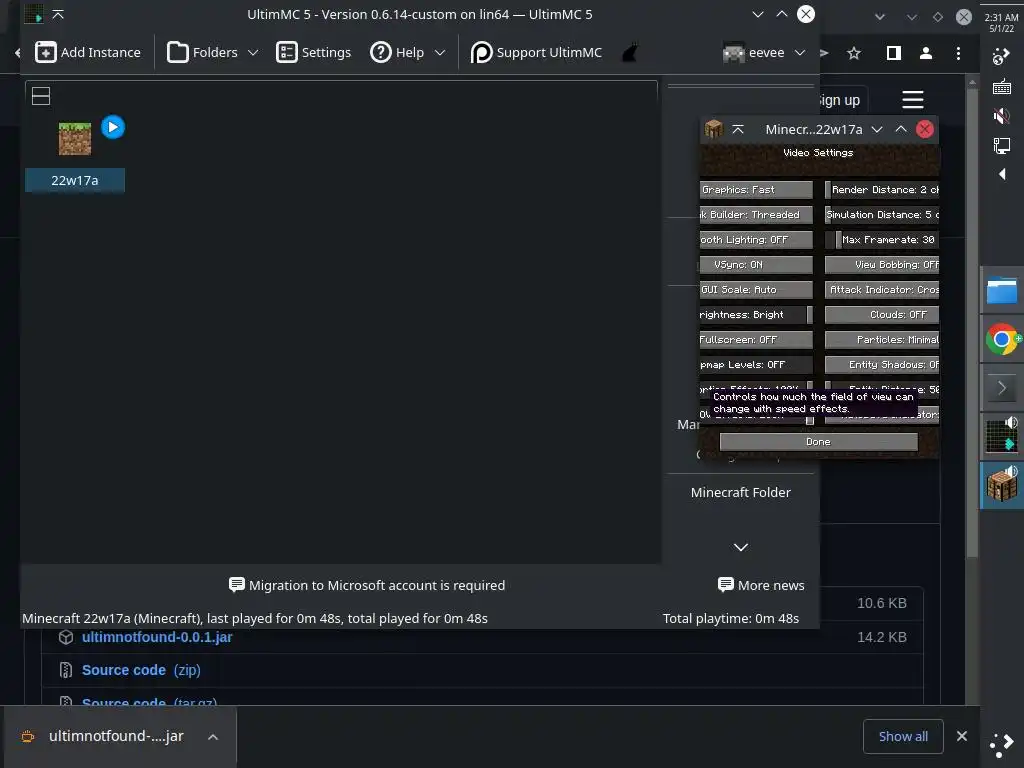Click the Help question mark icon
1024x768 pixels.
pyautogui.click(x=381, y=52)
